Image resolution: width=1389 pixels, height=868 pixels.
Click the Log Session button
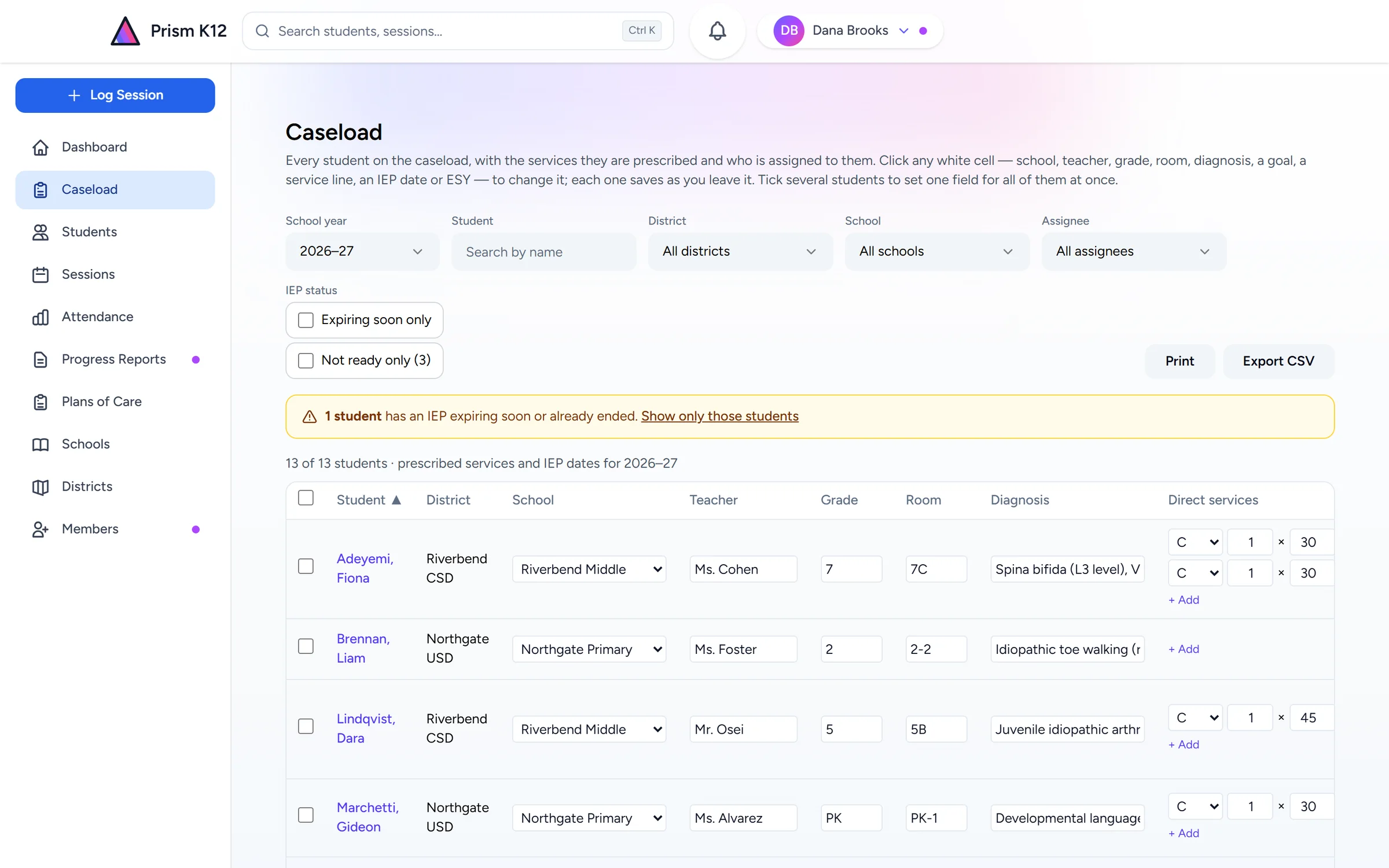pos(115,95)
